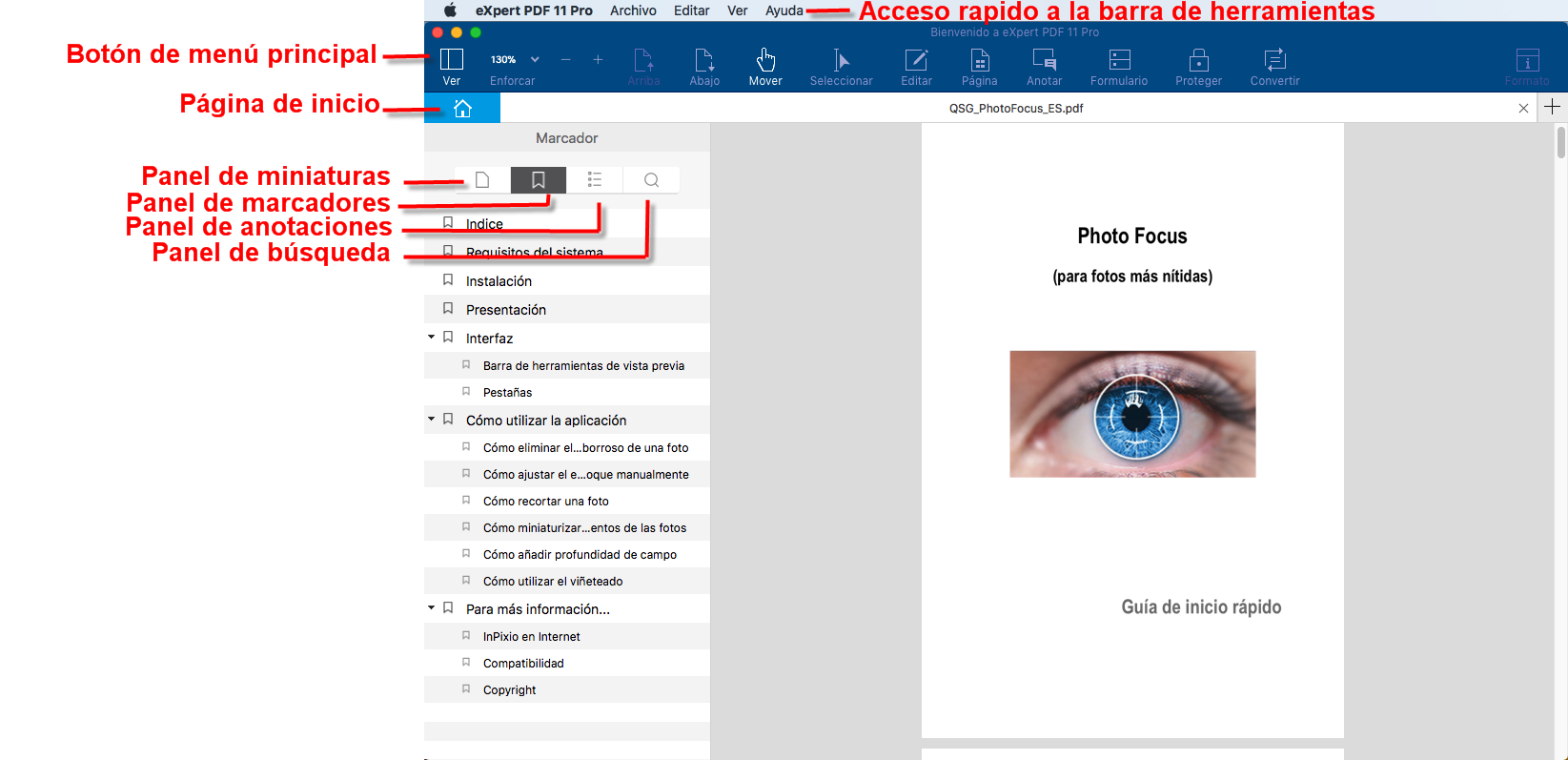Click the Enforcar zoom label
Image resolution: width=1568 pixels, height=760 pixels.
point(513,81)
